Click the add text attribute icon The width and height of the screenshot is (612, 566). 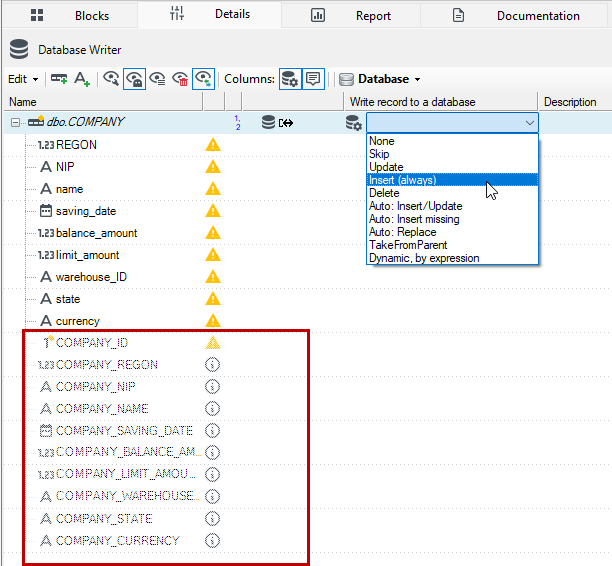(x=82, y=79)
